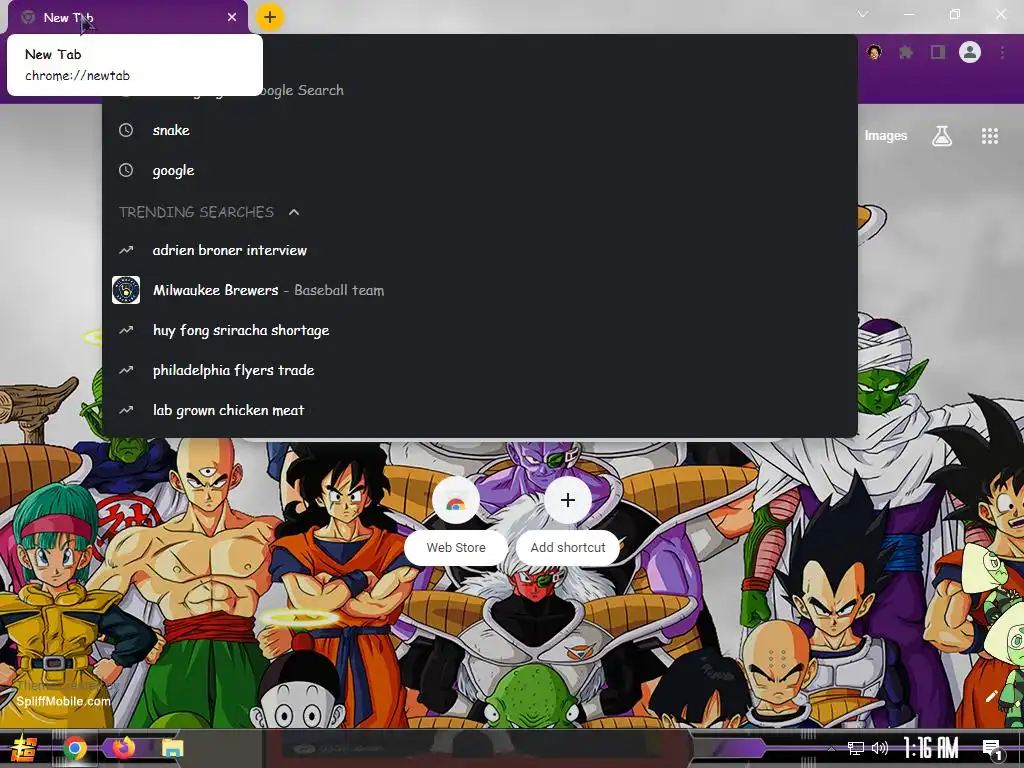Choose 'adrien broner interview' trending search
The height and width of the screenshot is (768, 1024).
480,250
